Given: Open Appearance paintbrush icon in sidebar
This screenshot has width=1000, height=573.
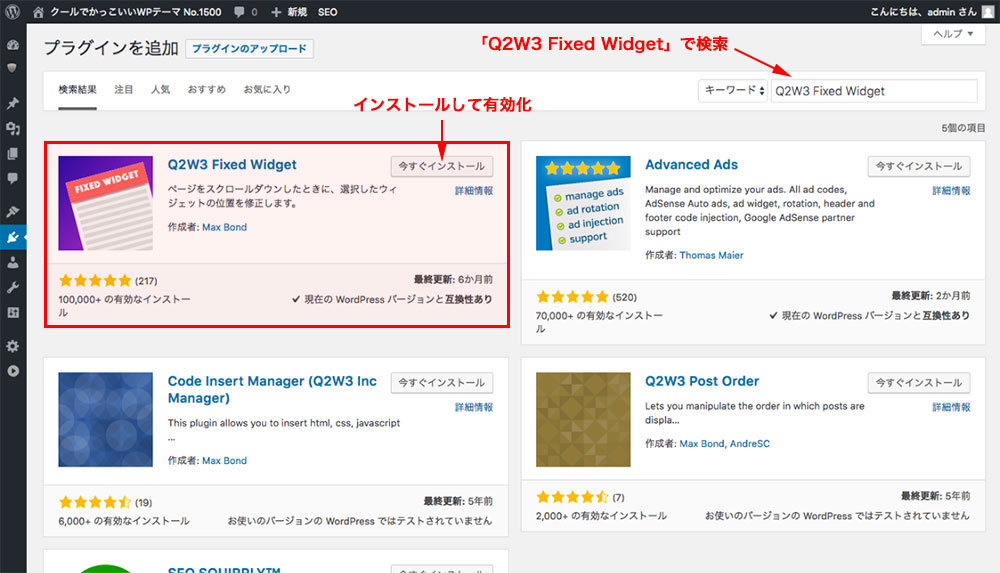Looking at the screenshot, I should pyautogui.click(x=13, y=211).
